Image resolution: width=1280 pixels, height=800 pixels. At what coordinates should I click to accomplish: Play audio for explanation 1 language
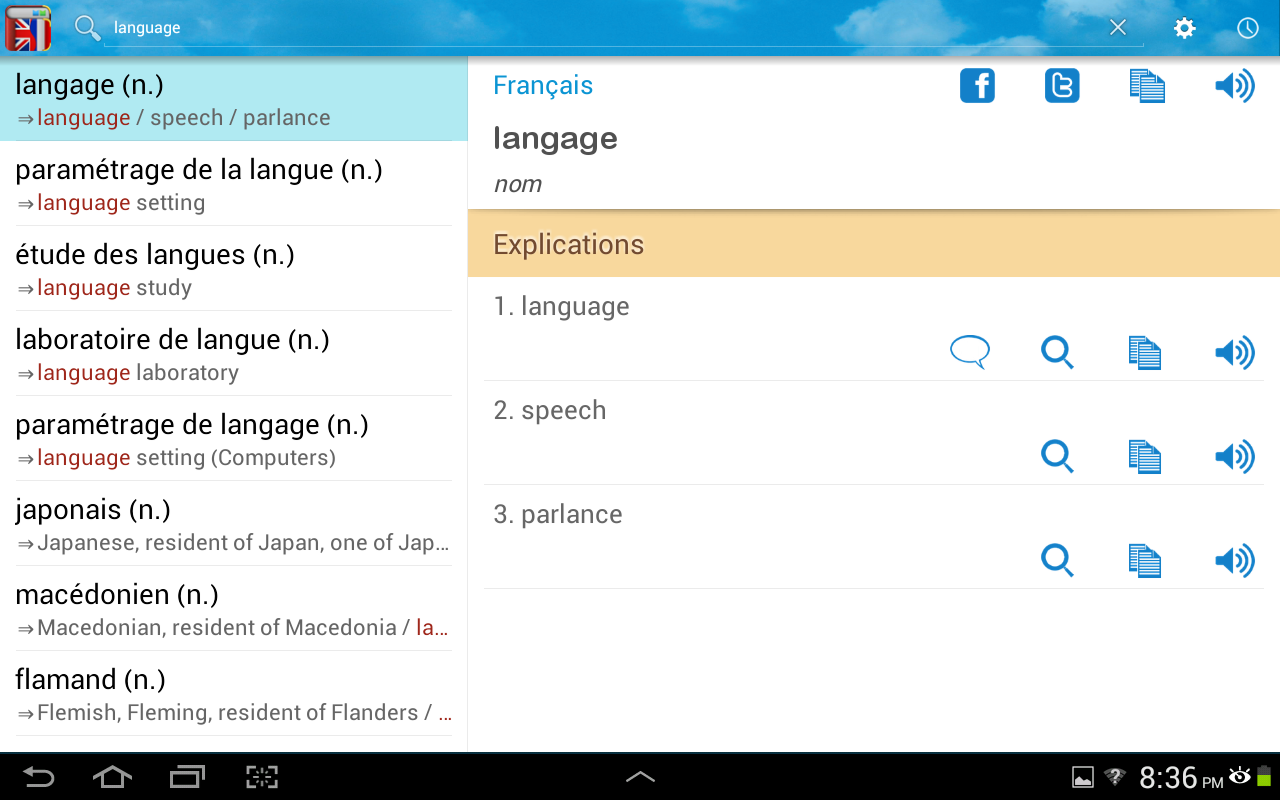tap(1234, 352)
